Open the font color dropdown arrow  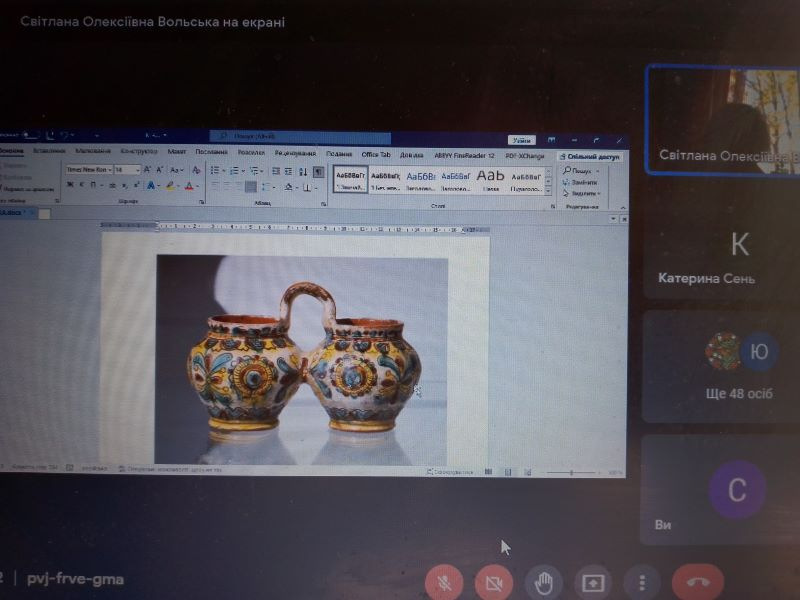tap(197, 187)
